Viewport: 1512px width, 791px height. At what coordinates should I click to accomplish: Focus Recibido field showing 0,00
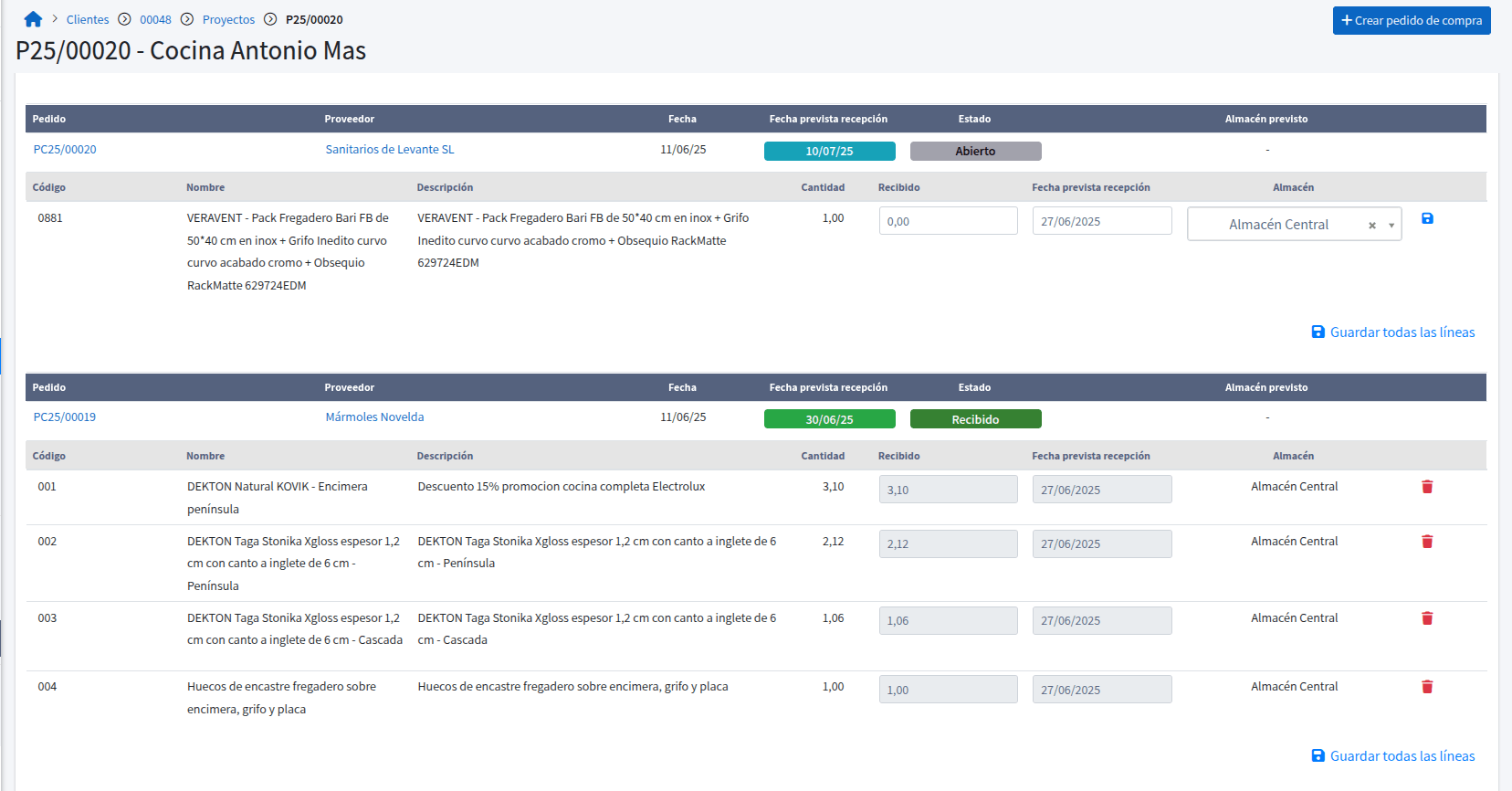point(949,221)
